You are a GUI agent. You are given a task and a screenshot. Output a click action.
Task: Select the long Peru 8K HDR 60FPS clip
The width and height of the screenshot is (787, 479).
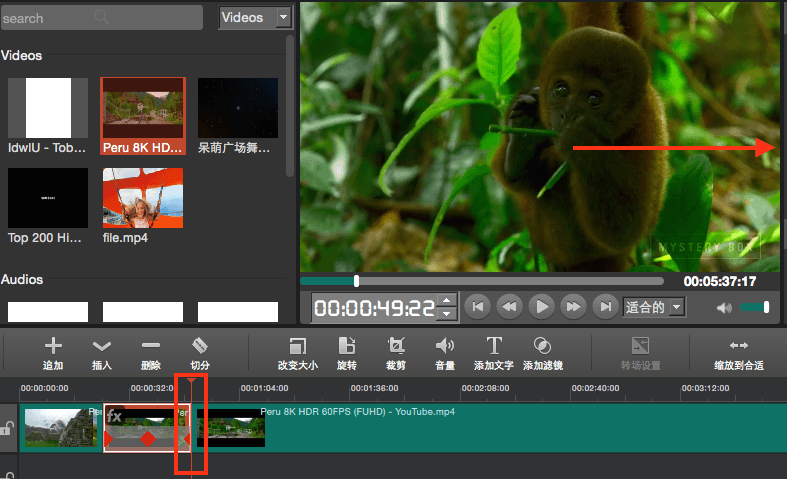pos(489,428)
